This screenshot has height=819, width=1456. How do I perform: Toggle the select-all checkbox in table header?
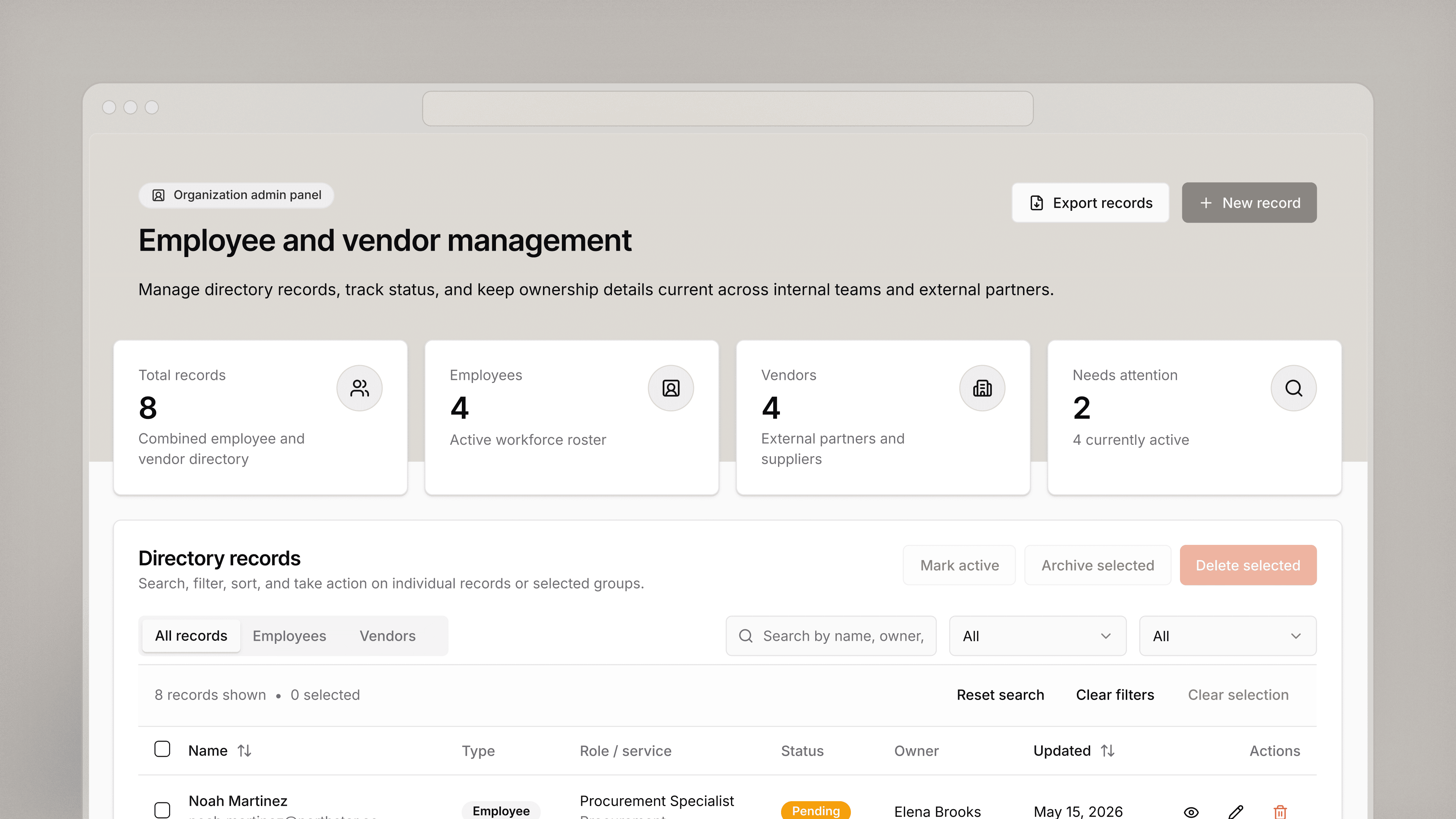[x=162, y=749]
